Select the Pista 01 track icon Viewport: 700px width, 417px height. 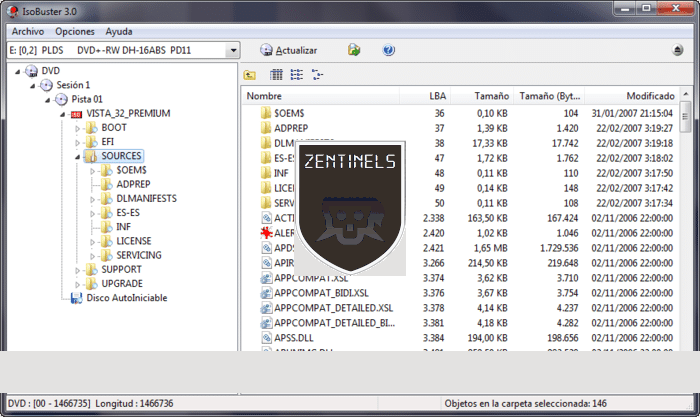point(61,99)
